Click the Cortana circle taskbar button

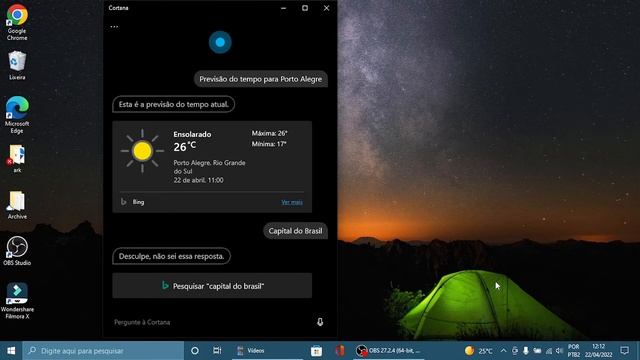click(195, 351)
